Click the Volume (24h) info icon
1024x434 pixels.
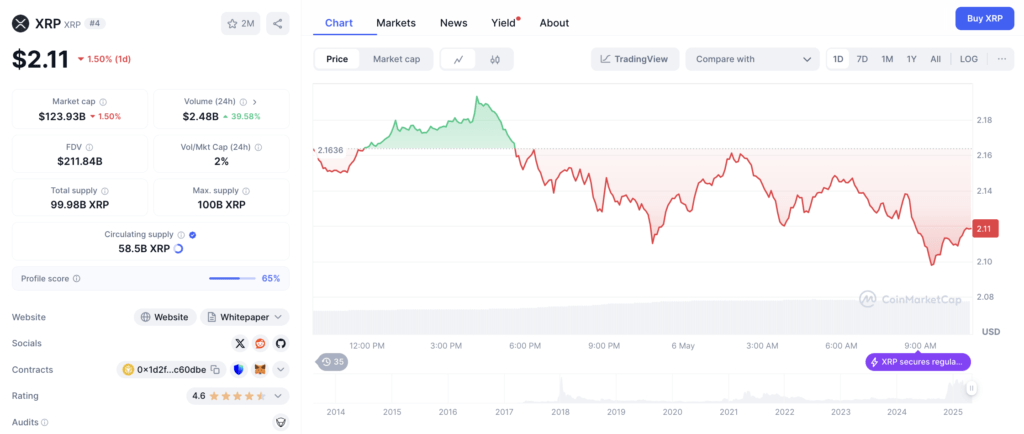point(243,102)
